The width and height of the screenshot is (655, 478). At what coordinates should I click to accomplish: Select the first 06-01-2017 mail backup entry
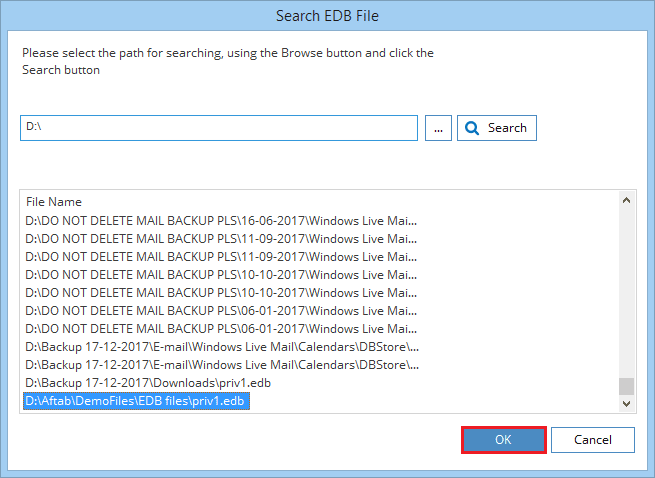[221, 310]
